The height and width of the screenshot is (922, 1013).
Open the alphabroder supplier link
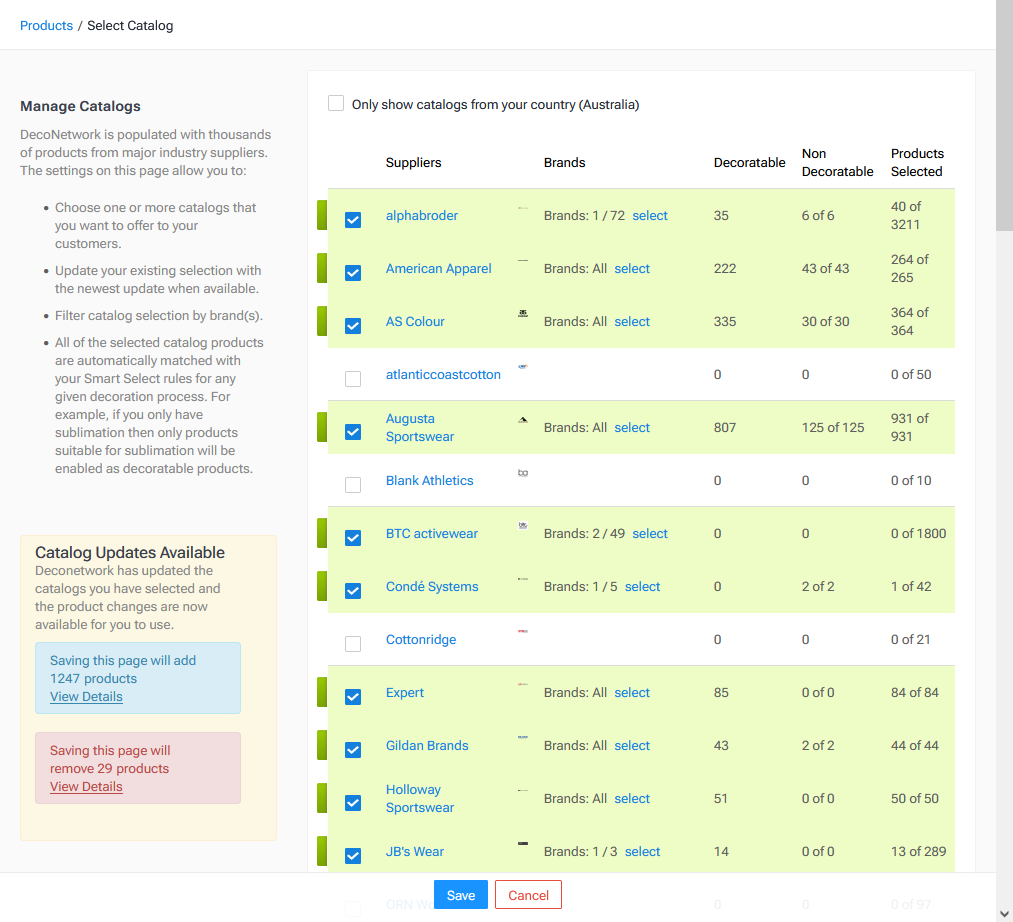pyautogui.click(x=422, y=216)
